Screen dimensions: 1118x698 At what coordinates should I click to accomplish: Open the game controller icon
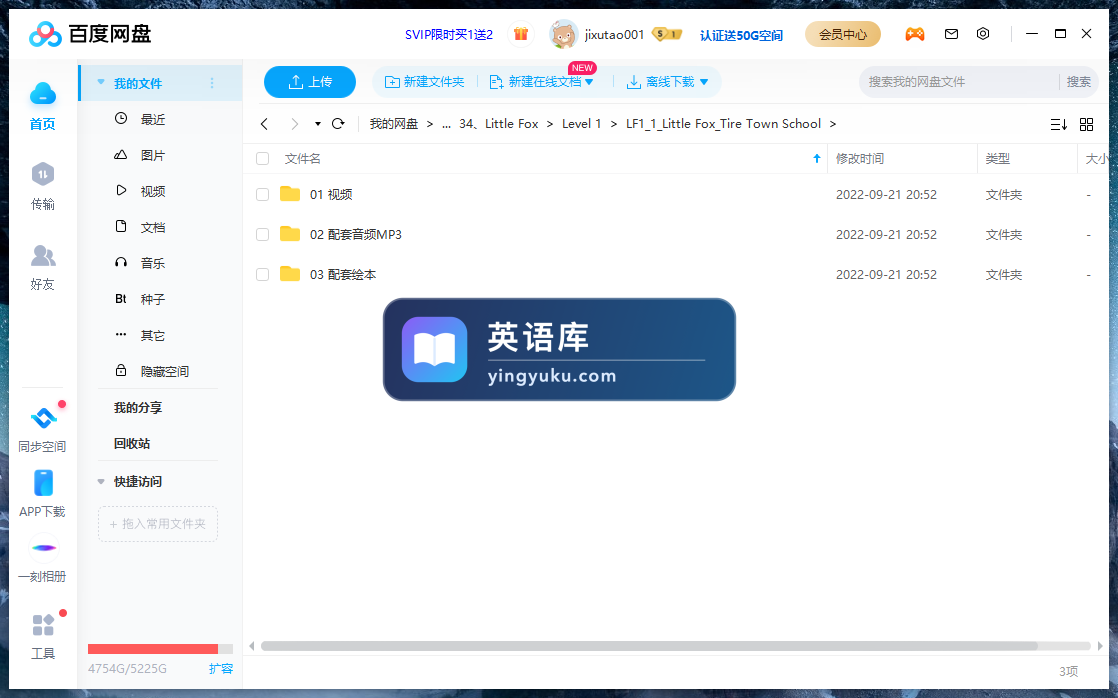(x=915, y=34)
